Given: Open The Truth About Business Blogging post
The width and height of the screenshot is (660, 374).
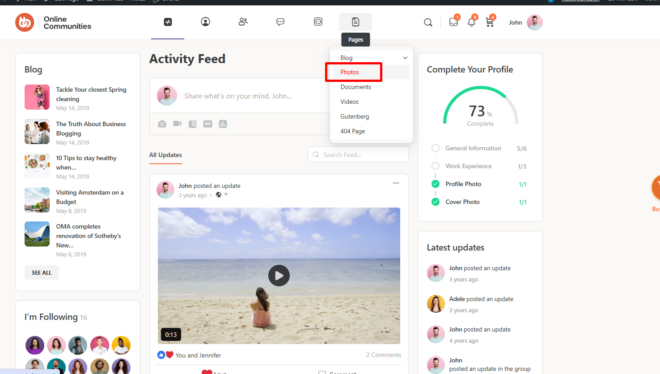Looking at the screenshot, I should click(x=91, y=129).
